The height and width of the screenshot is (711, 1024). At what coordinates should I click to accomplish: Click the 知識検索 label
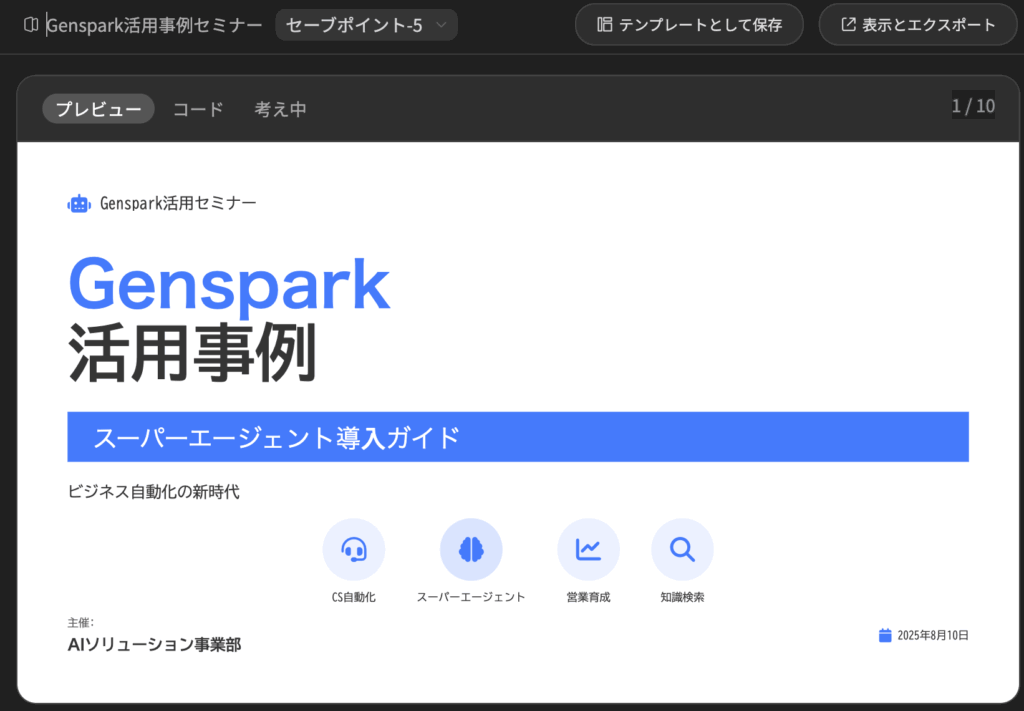point(682,597)
